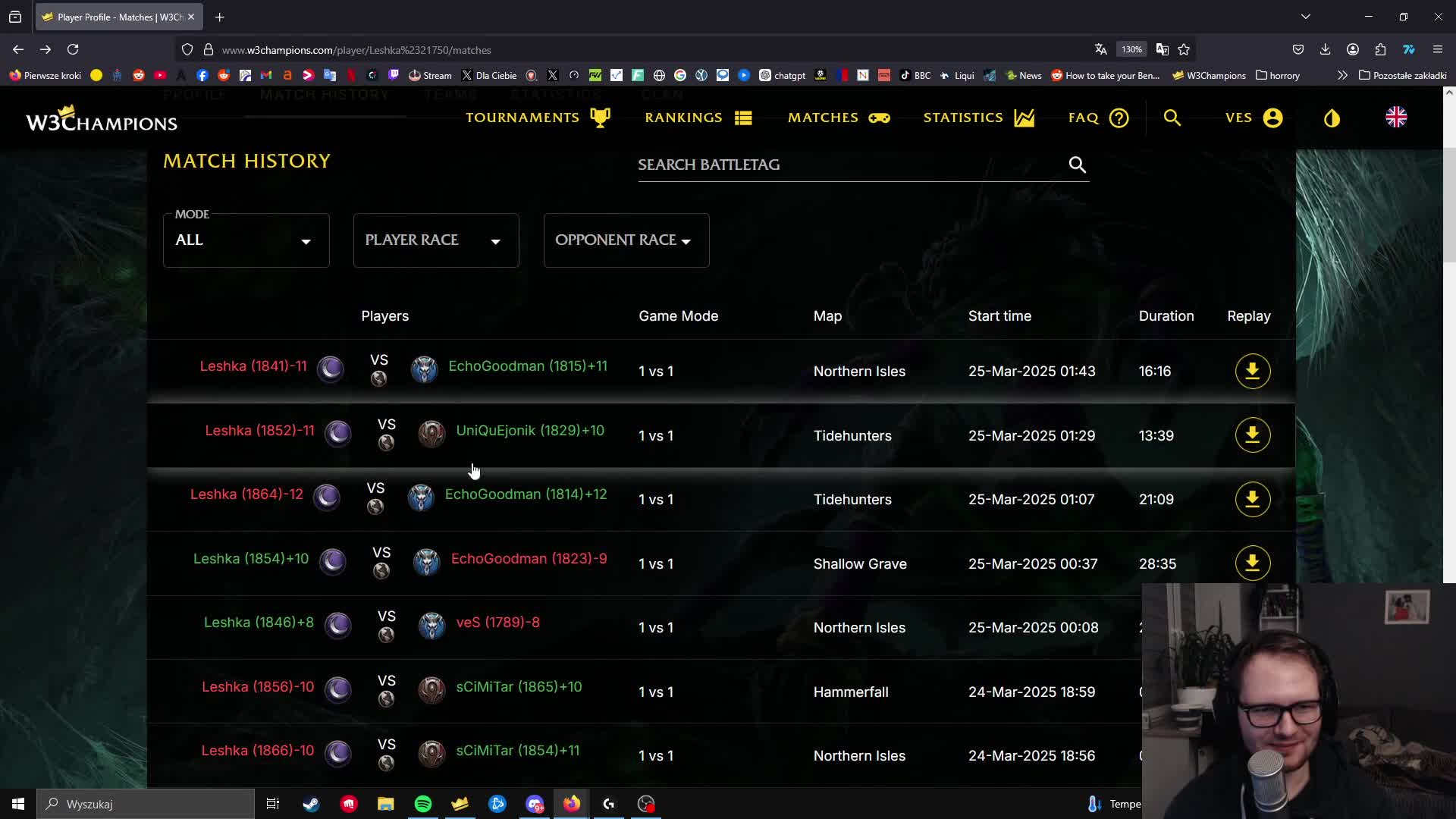The height and width of the screenshot is (819, 1456).
Task: Open Windows Start menu
Action: click(18, 804)
